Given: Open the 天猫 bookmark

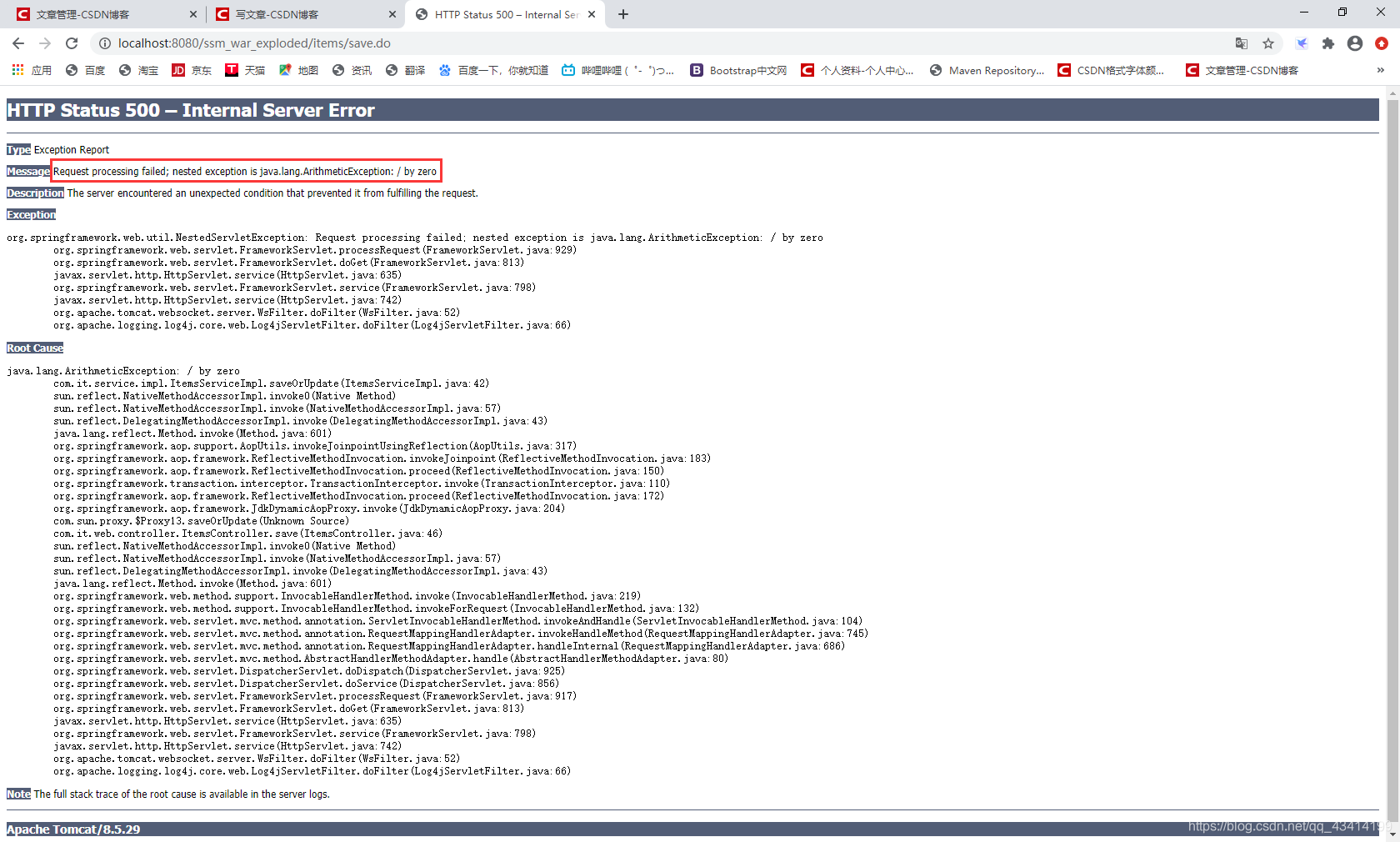Looking at the screenshot, I should [246, 71].
